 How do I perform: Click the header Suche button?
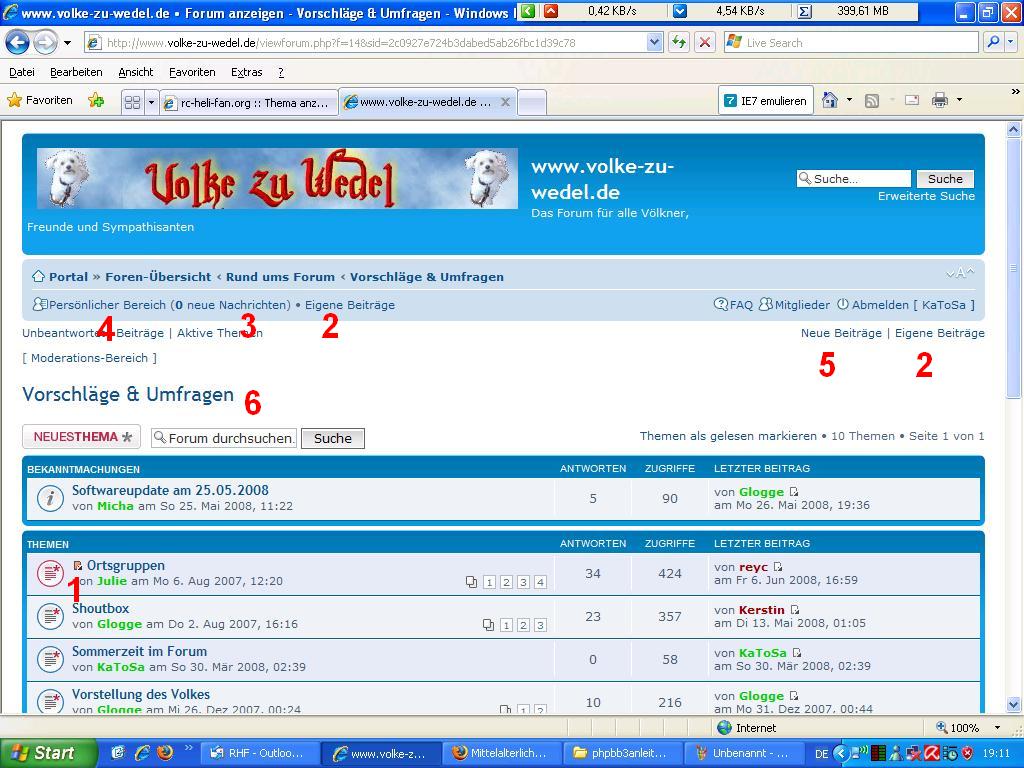tap(945, 179)
